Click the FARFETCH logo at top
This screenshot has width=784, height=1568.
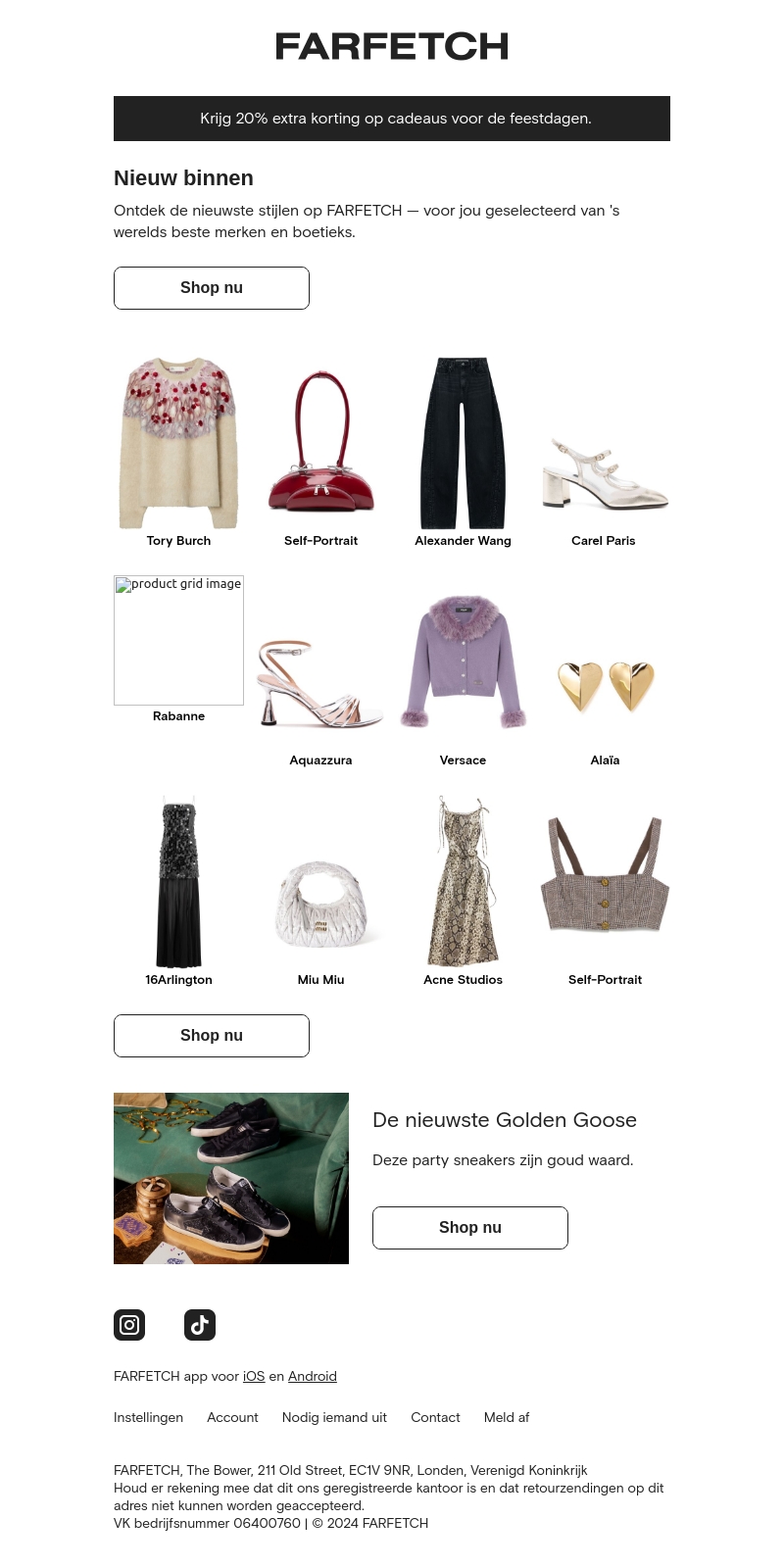(x=392, y=46)
